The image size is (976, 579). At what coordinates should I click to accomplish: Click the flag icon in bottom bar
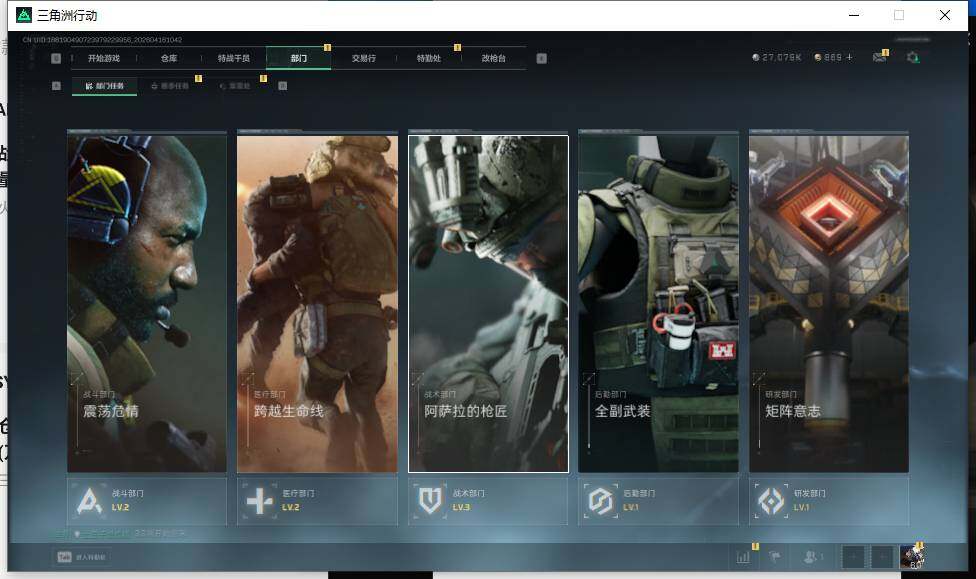[x=775, y=557]
